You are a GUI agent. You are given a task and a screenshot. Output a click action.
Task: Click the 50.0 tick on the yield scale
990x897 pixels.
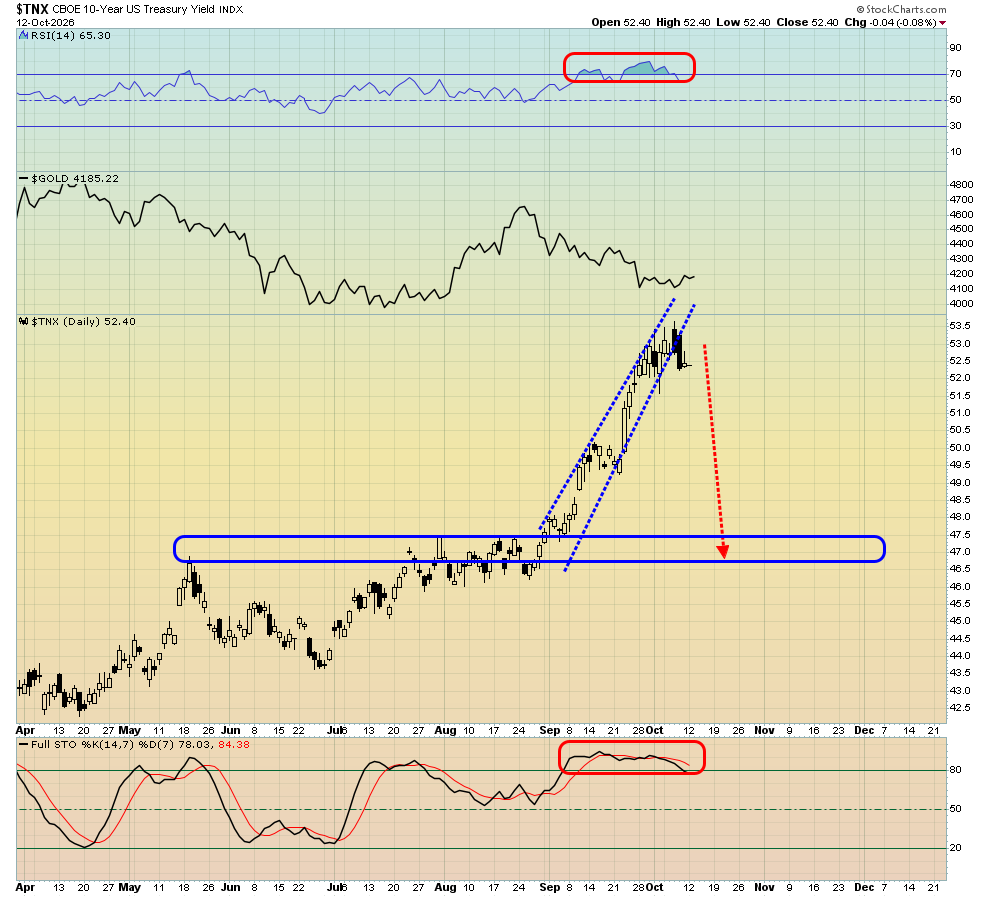click(960, 448)
